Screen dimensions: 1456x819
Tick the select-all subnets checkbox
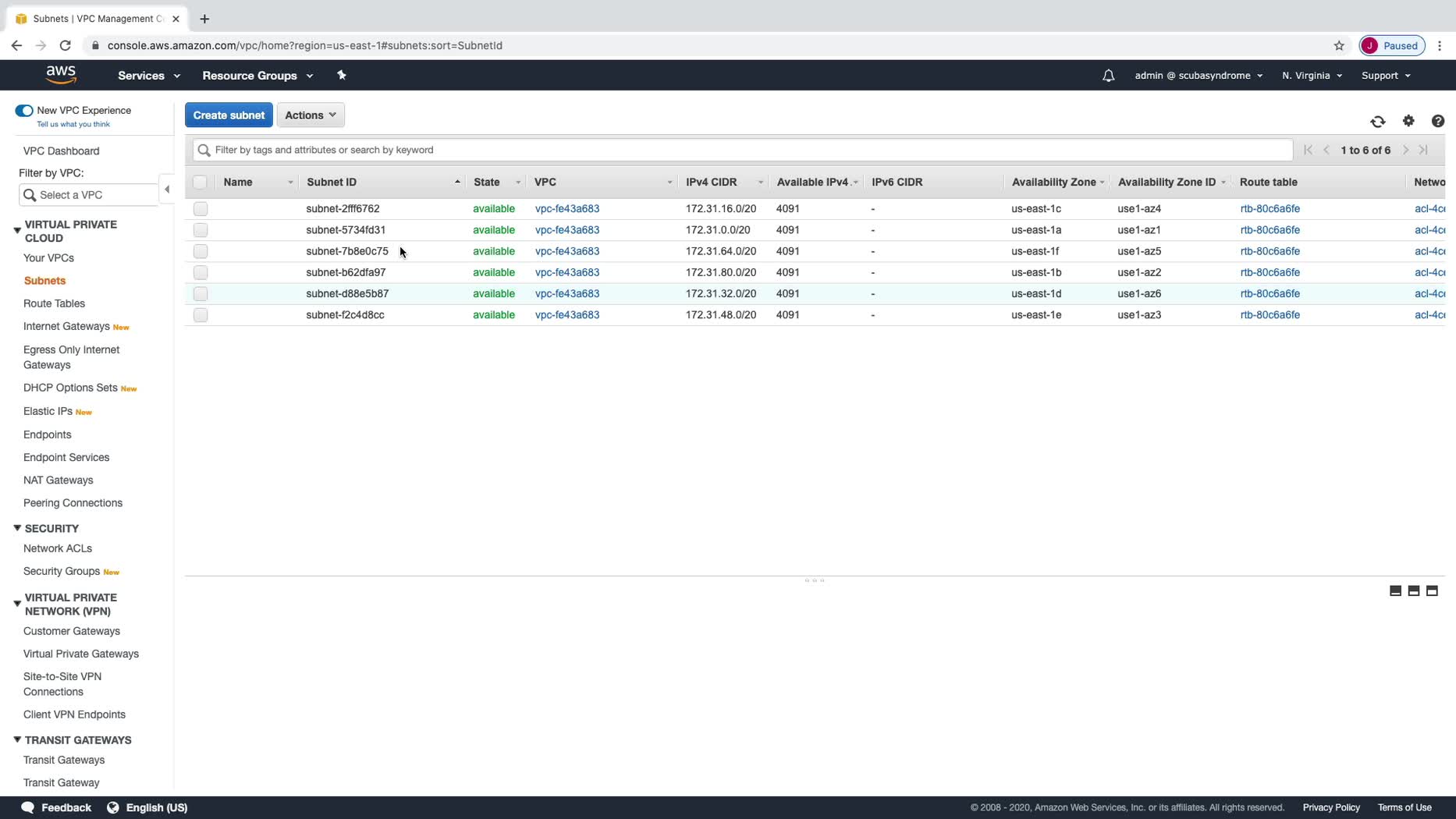201,183
